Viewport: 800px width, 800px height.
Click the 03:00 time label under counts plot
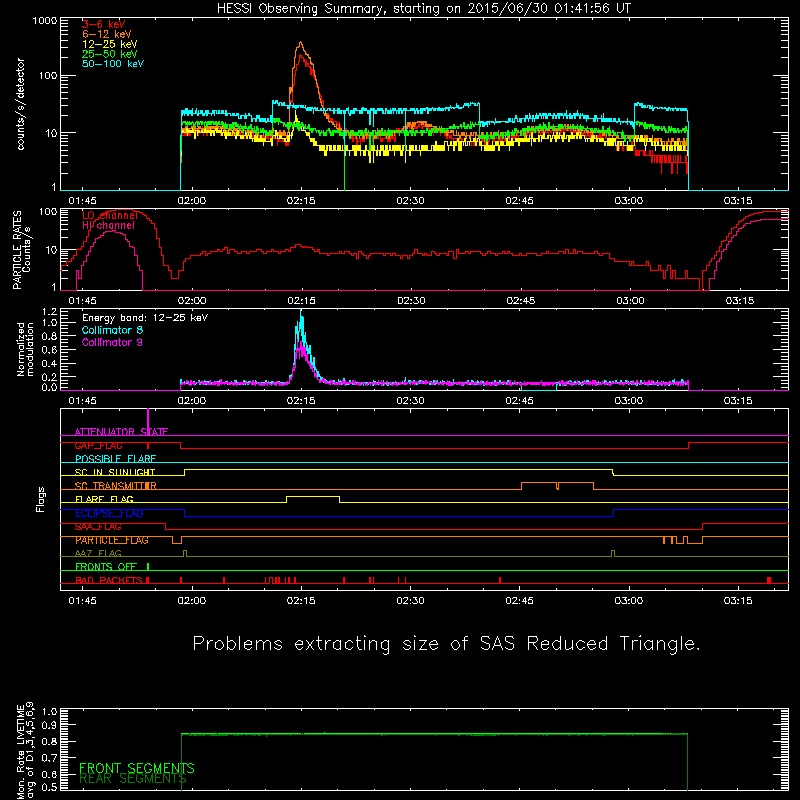pos(629,201)
